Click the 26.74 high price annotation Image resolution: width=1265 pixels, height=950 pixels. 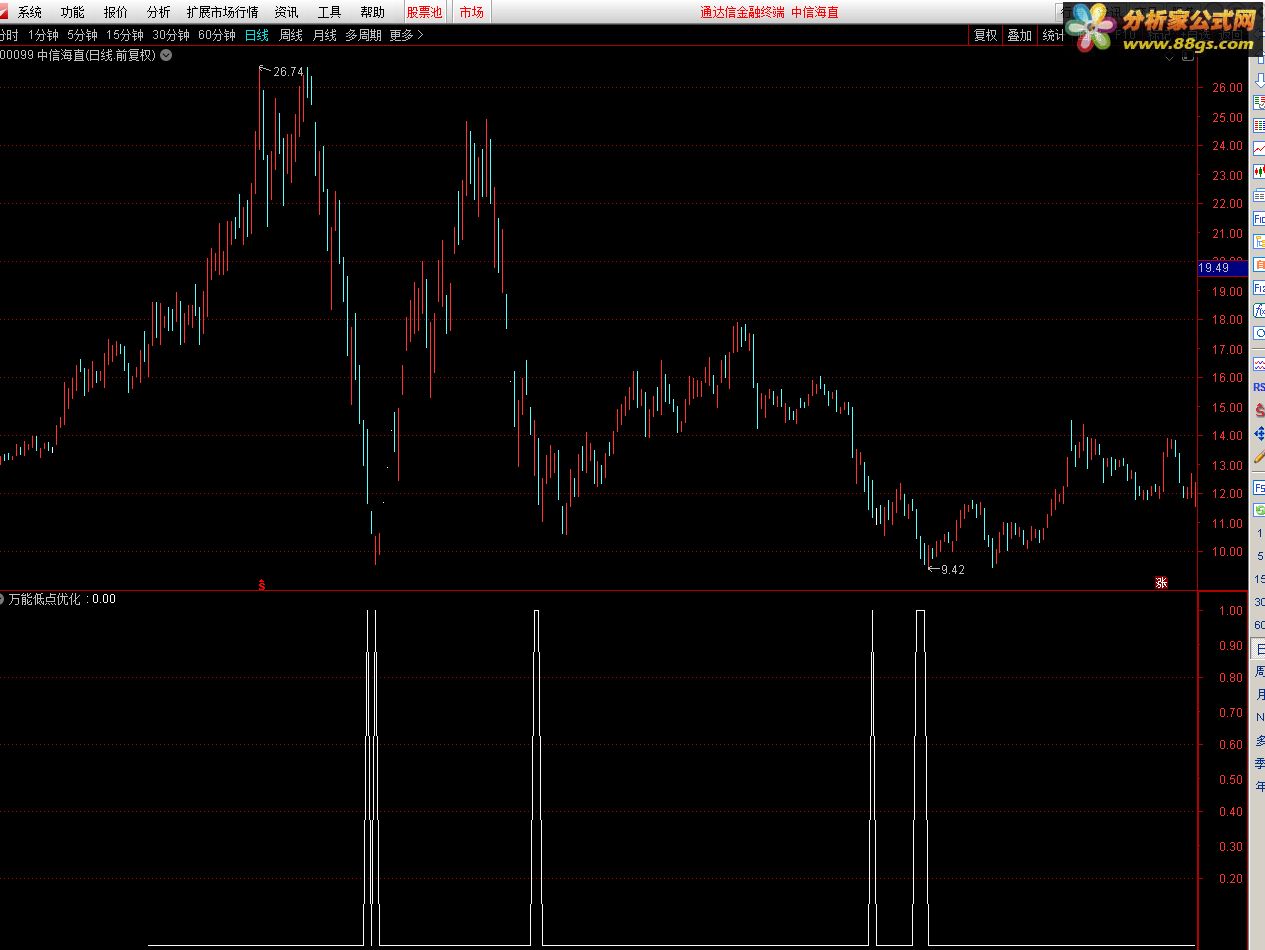tap(287, 71)
